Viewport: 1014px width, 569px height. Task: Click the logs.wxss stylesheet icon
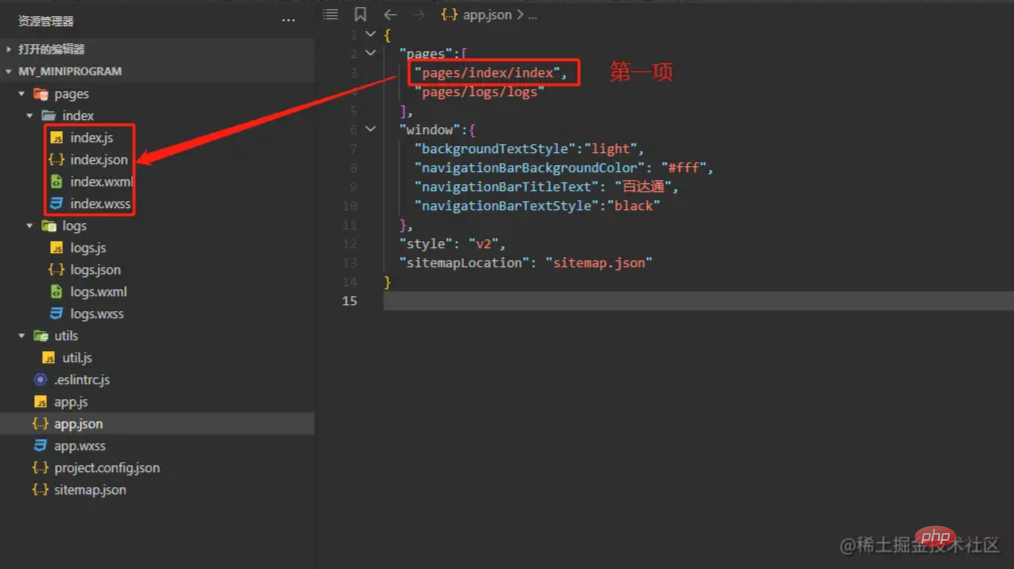click(56, 314)
